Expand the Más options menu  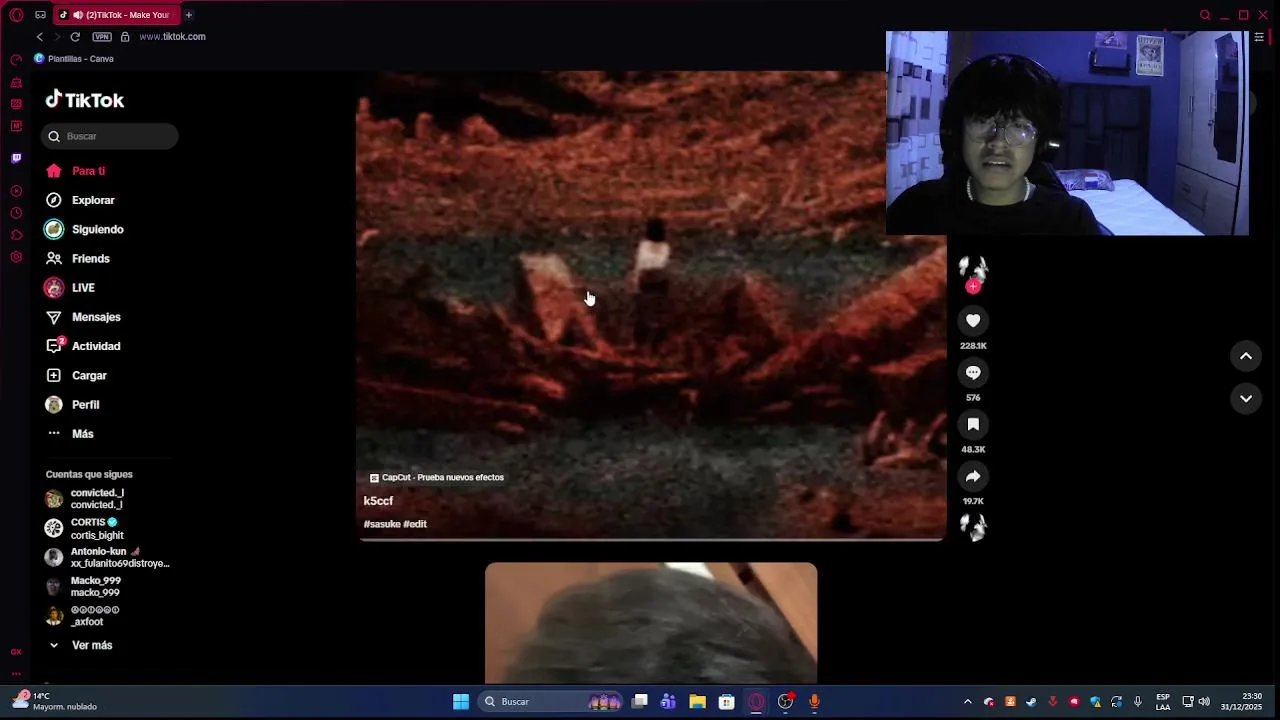point(70,434)
